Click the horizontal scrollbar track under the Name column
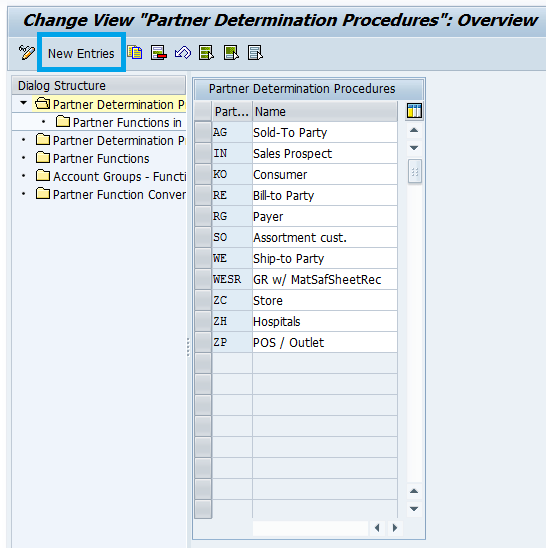The height and width of the screenshot is (548, 546). click(310, 528)
